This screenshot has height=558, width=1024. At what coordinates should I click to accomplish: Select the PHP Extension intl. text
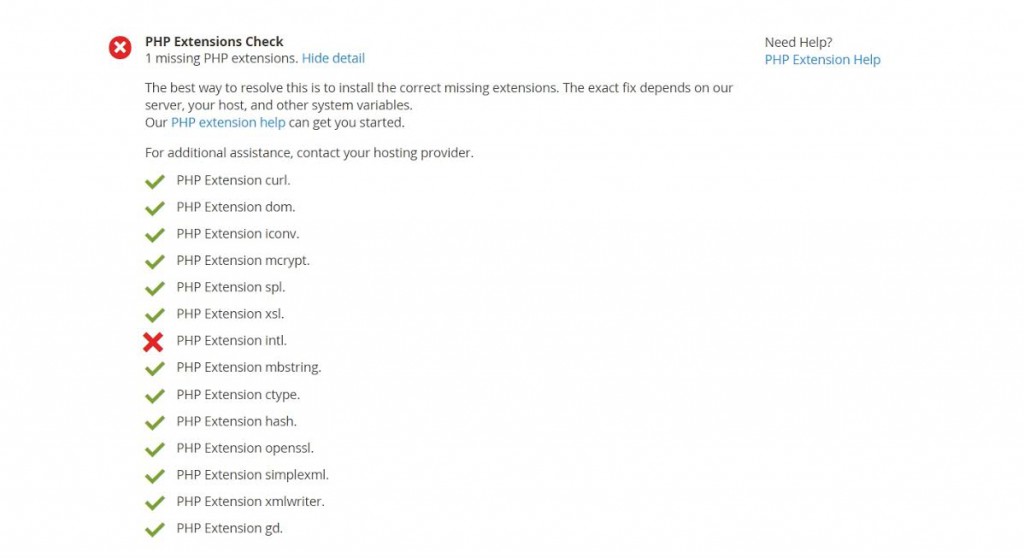coord(231,340)
